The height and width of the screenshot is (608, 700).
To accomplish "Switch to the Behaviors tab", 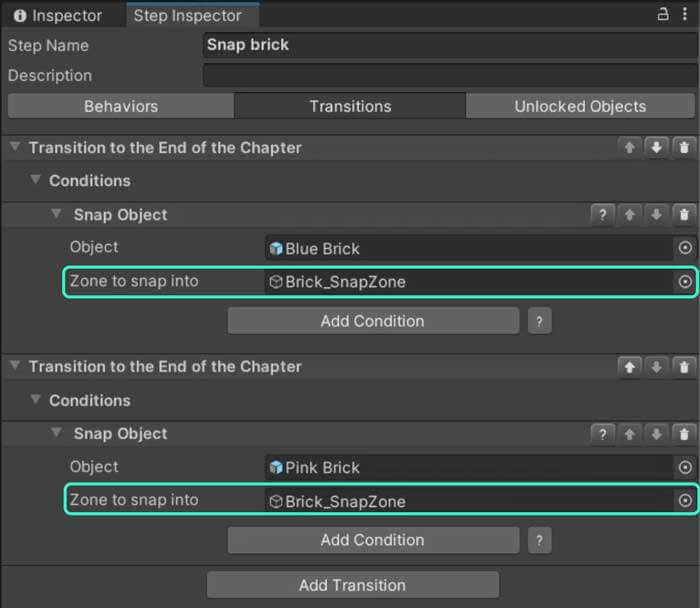I will pos(121,106).
